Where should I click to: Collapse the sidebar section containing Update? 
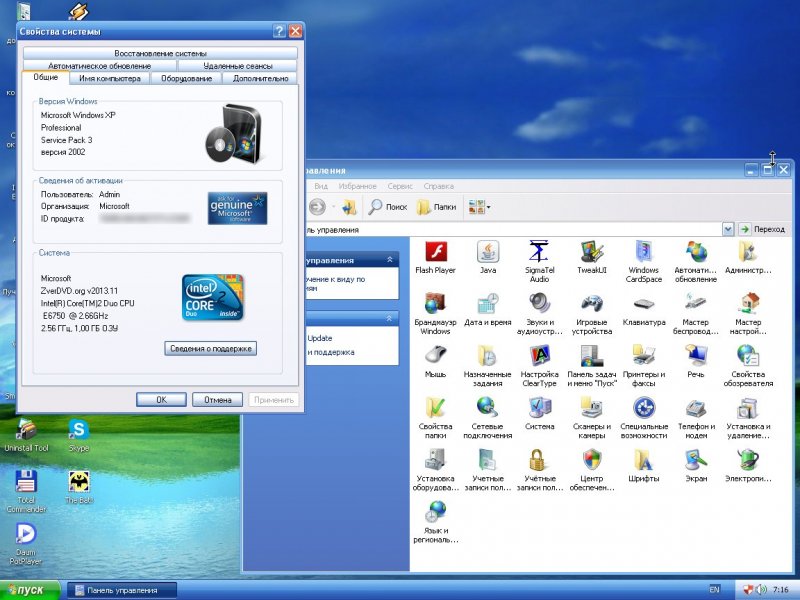(x=390, y=318)
